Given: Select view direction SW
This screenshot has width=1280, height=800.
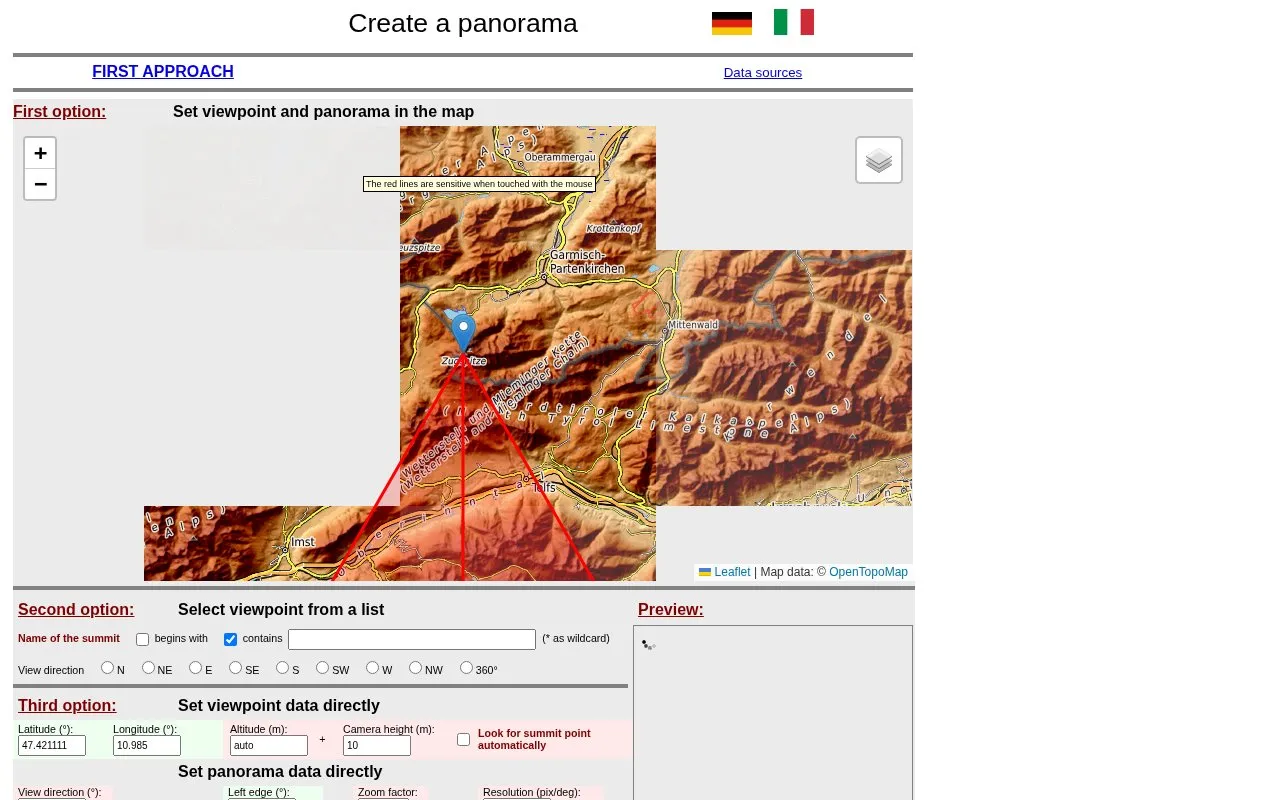Looking at the screenshot, I should [322, 668].
